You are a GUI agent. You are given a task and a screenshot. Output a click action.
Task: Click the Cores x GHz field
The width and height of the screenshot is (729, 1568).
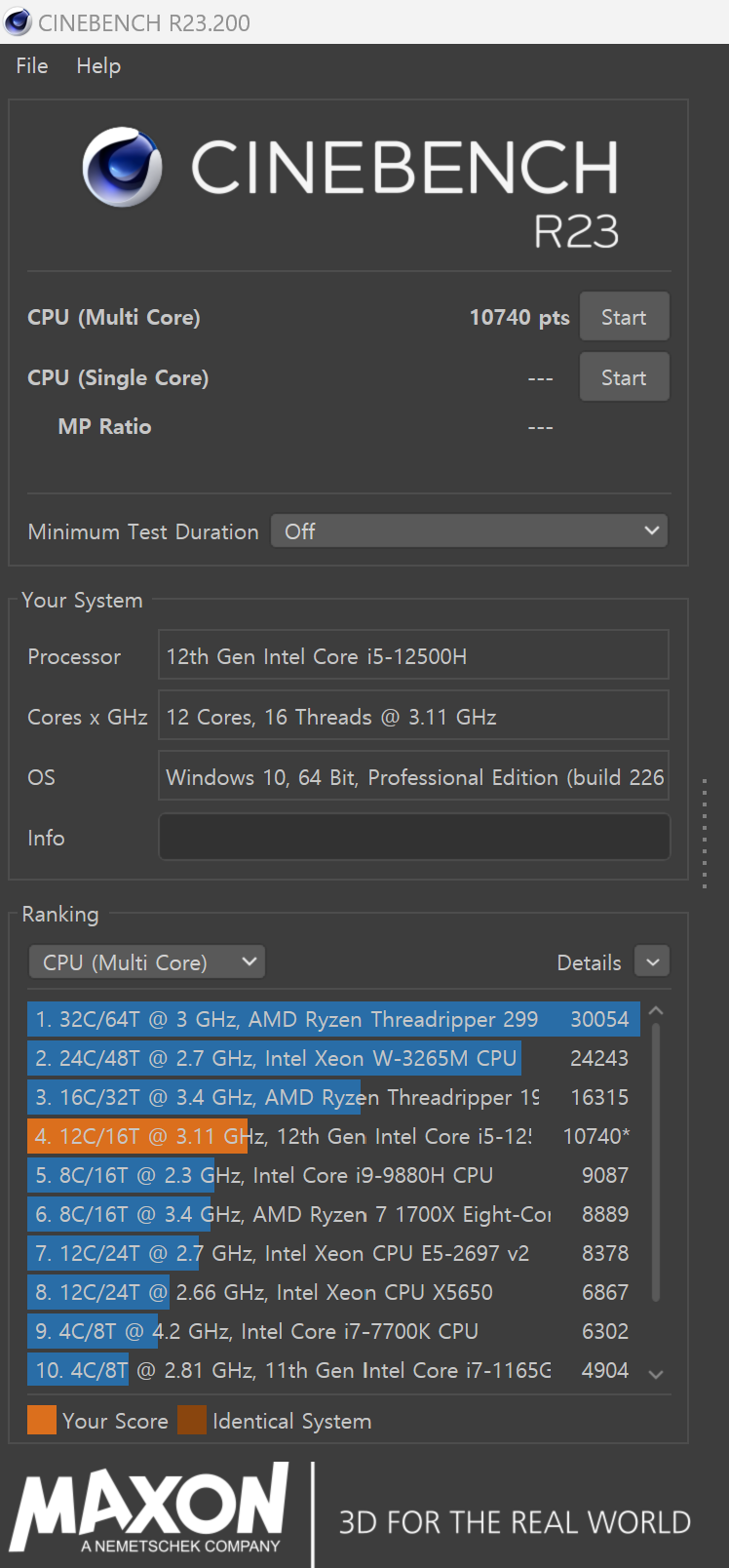pos(413,716)
